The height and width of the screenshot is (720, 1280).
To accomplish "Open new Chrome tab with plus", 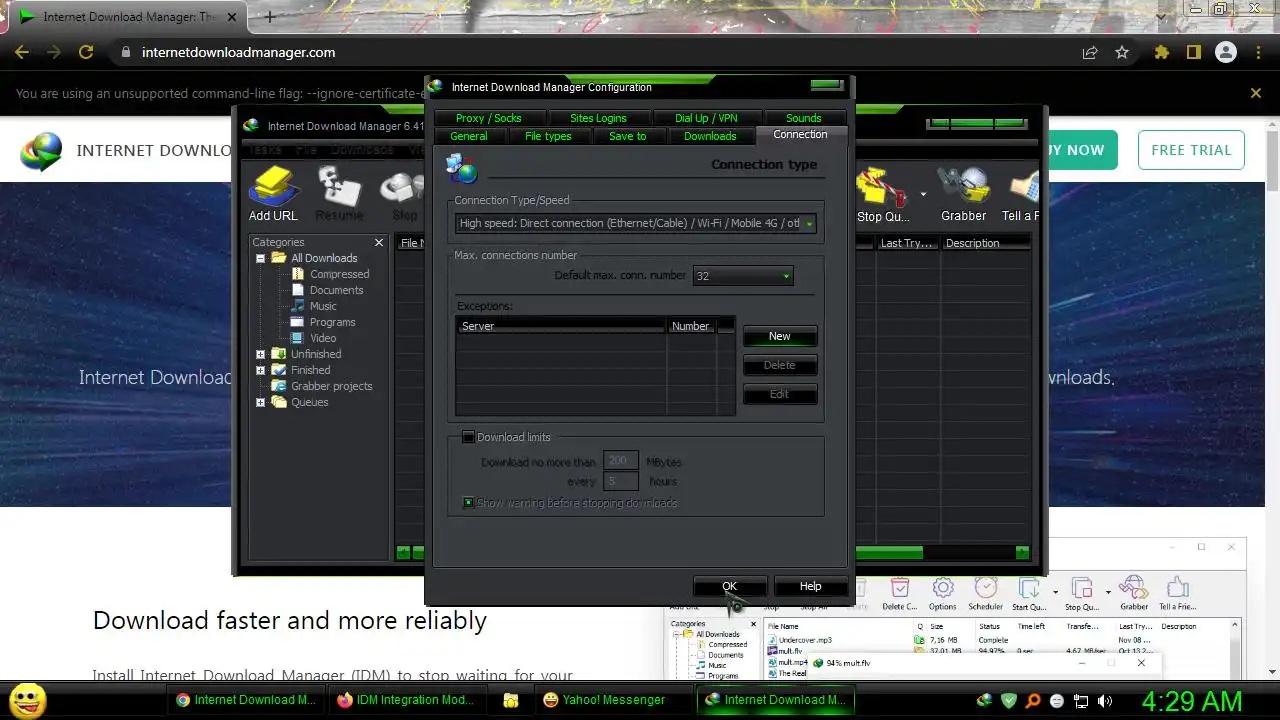I will [269, 17].
